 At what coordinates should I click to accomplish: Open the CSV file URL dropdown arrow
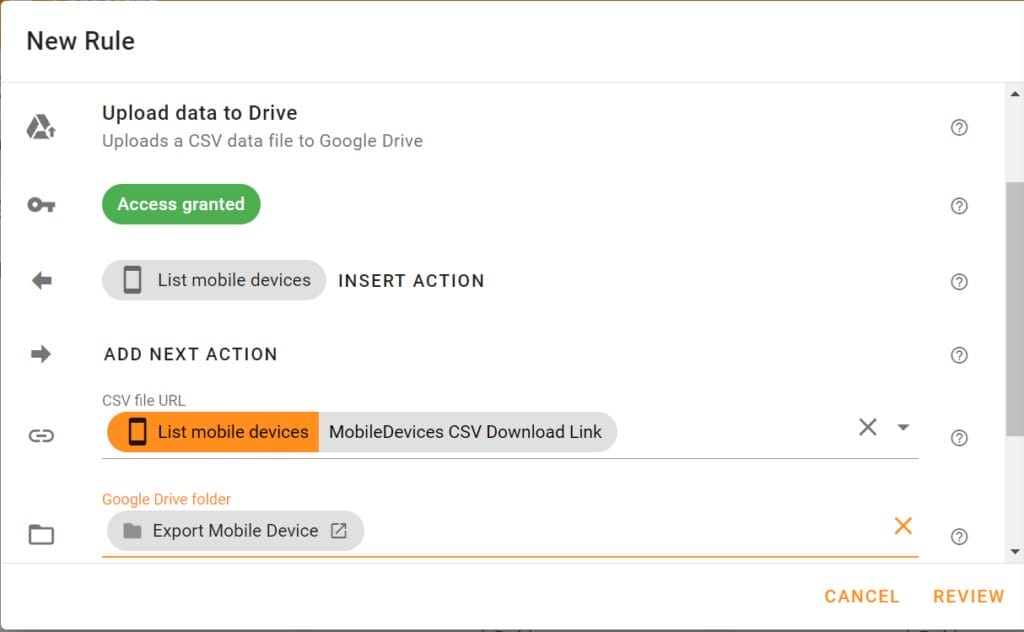(903, 427)
